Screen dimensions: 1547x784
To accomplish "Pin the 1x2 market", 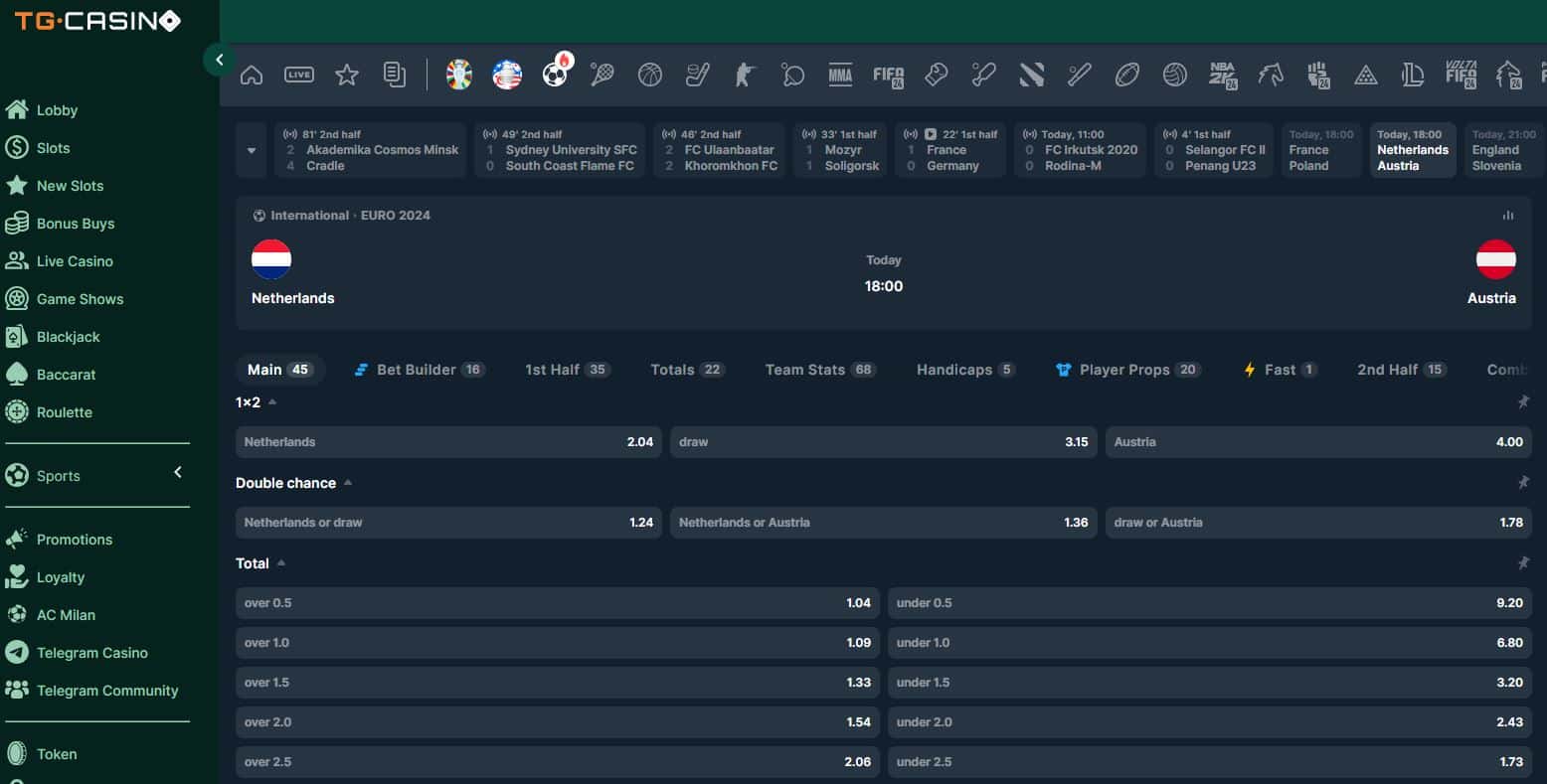I will tap(1523, 402).
